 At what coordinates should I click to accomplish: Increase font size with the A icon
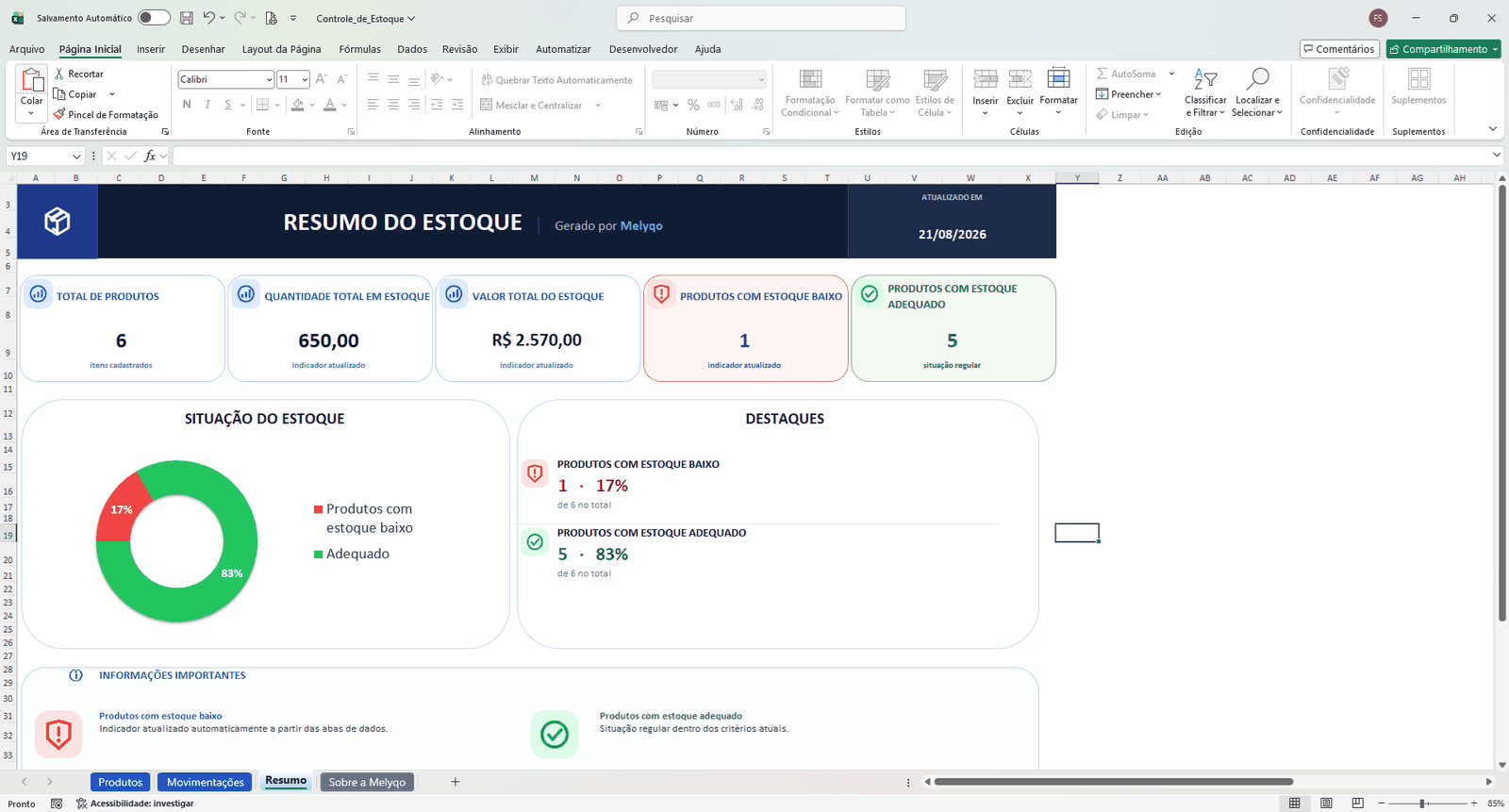[322, 79]
